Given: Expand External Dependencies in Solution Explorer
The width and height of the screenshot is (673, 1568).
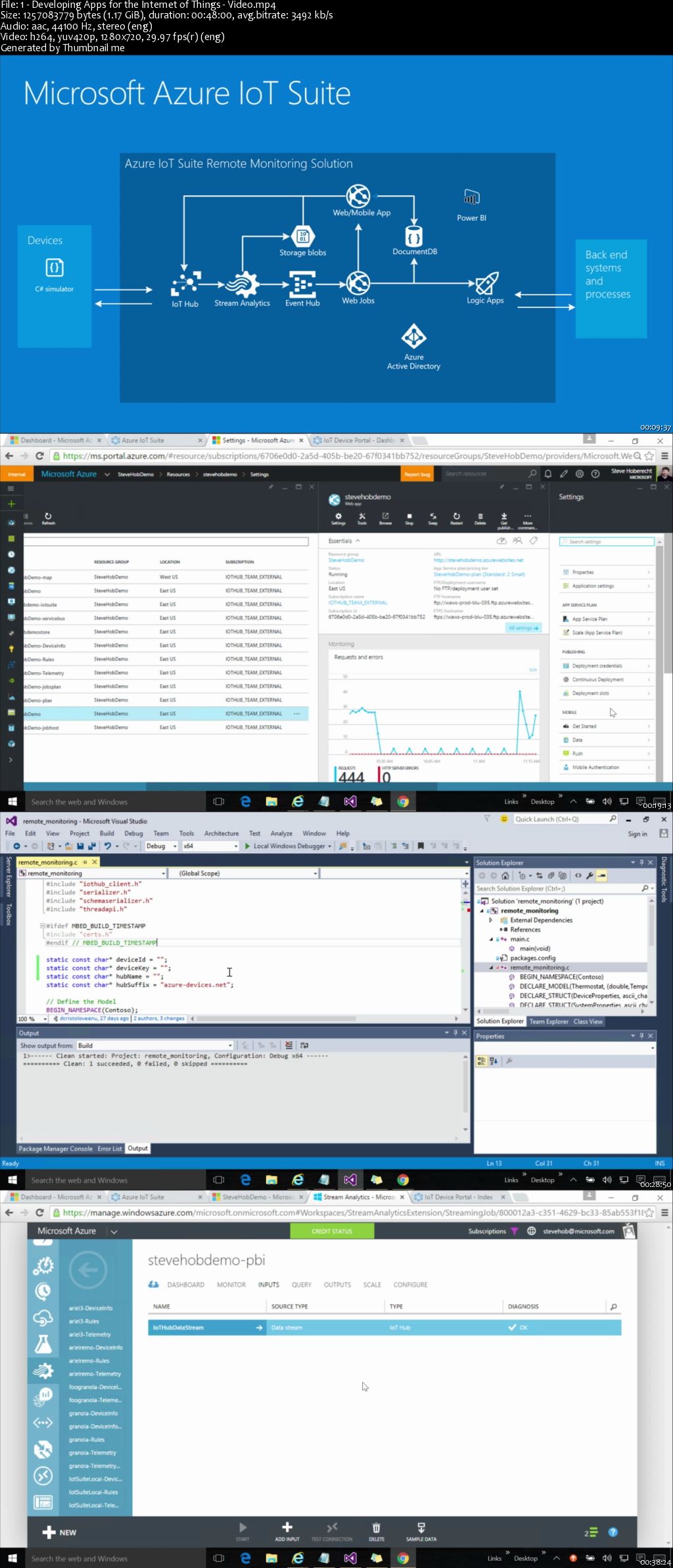Looking at the screenshot, I should point(490,920).
